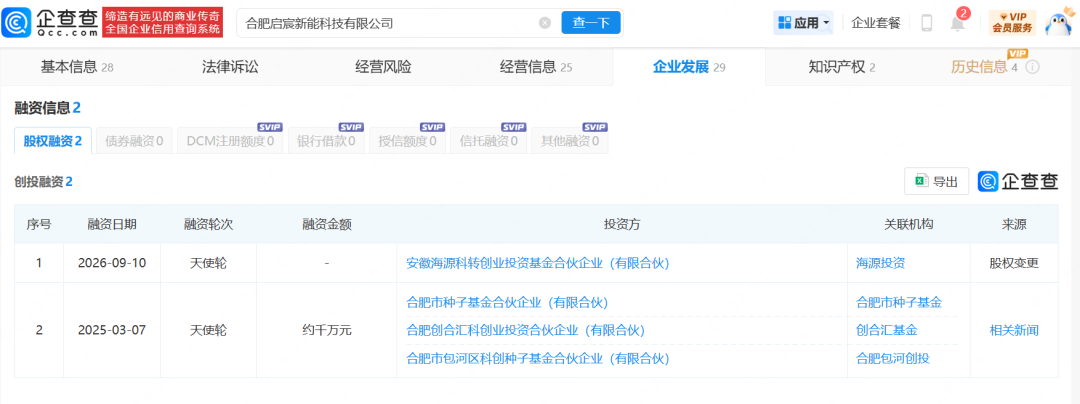Open the mobile phone app icon

tap(926, 23)
